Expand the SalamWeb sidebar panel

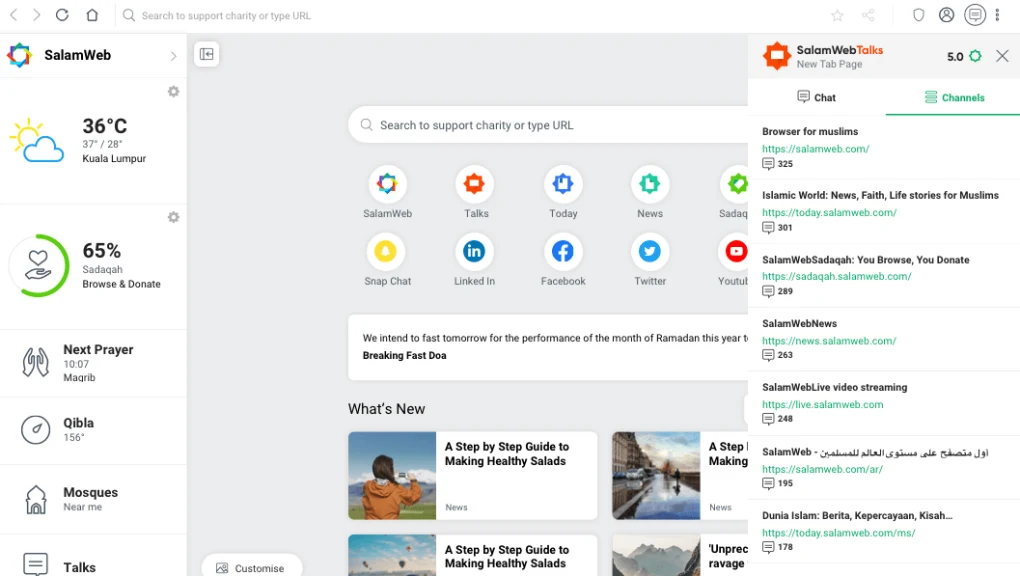tap(173, 55)
